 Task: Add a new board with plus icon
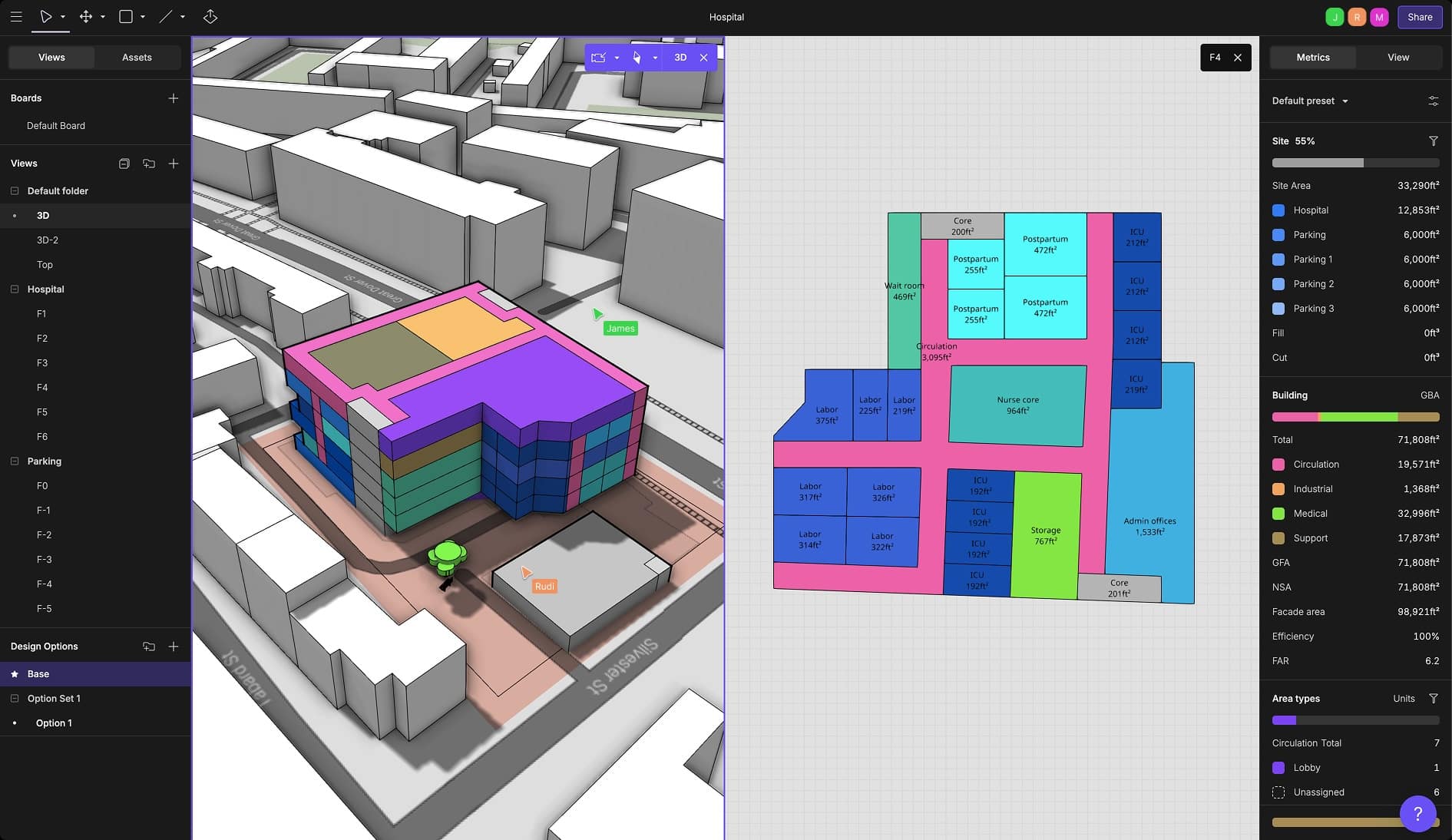tap(174, 98)
